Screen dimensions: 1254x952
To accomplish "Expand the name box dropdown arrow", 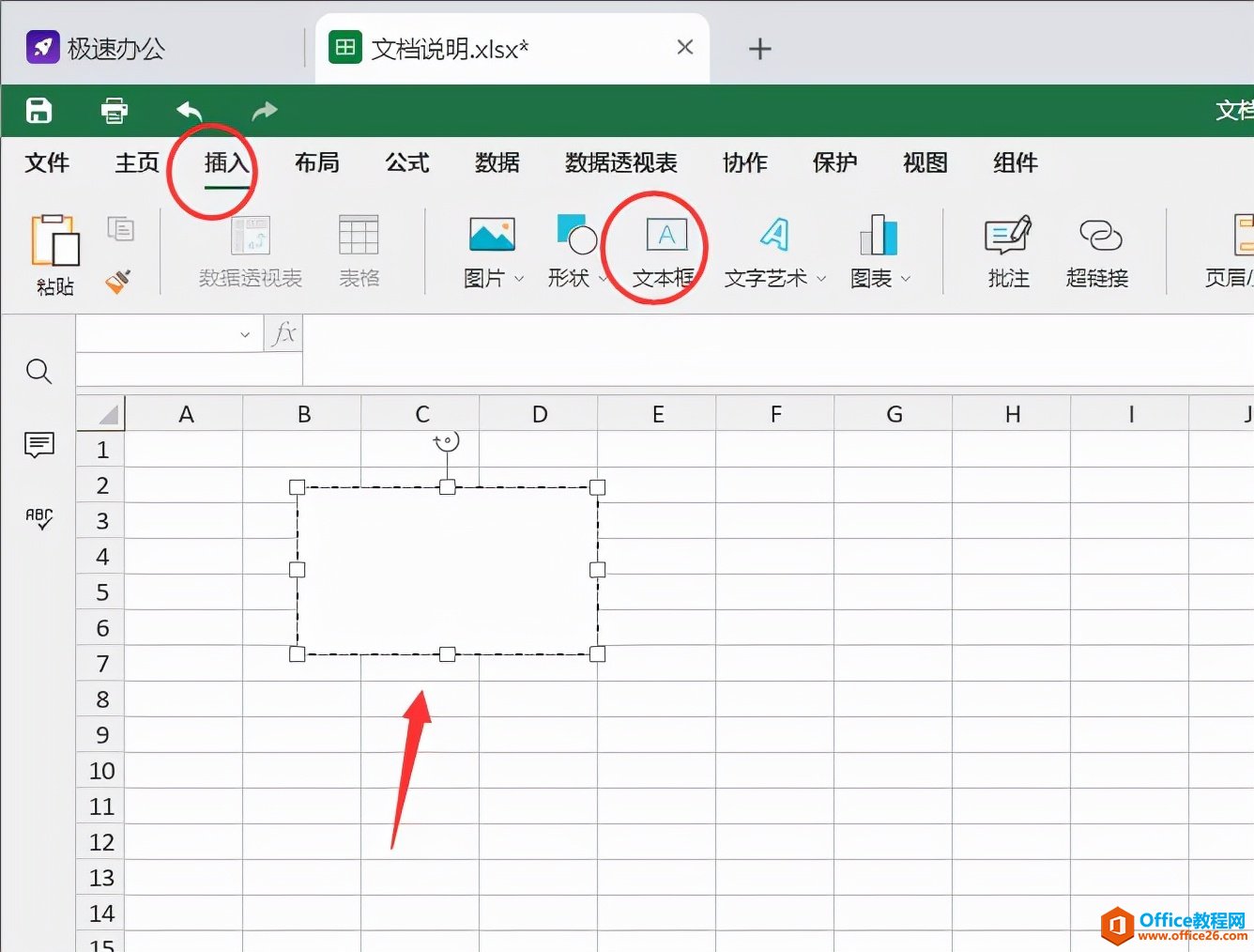I will point(245,333).
